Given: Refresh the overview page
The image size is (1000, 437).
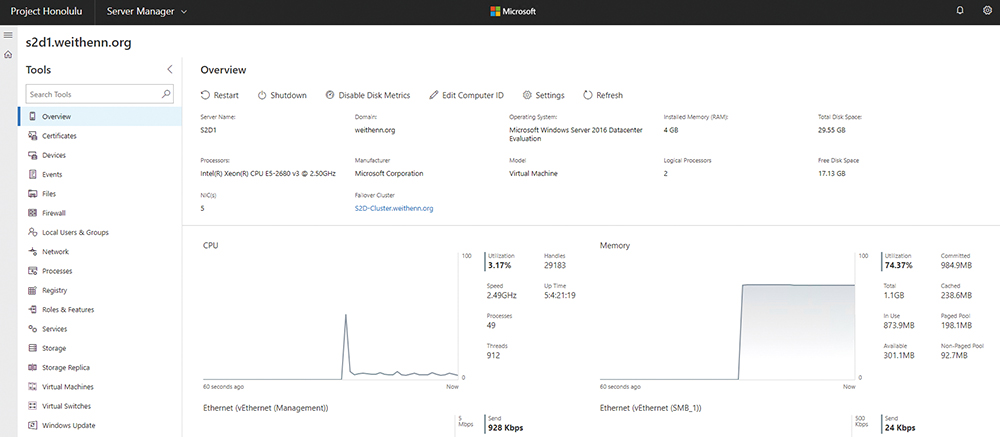Looking at the screenshot, I should (603, 95).
